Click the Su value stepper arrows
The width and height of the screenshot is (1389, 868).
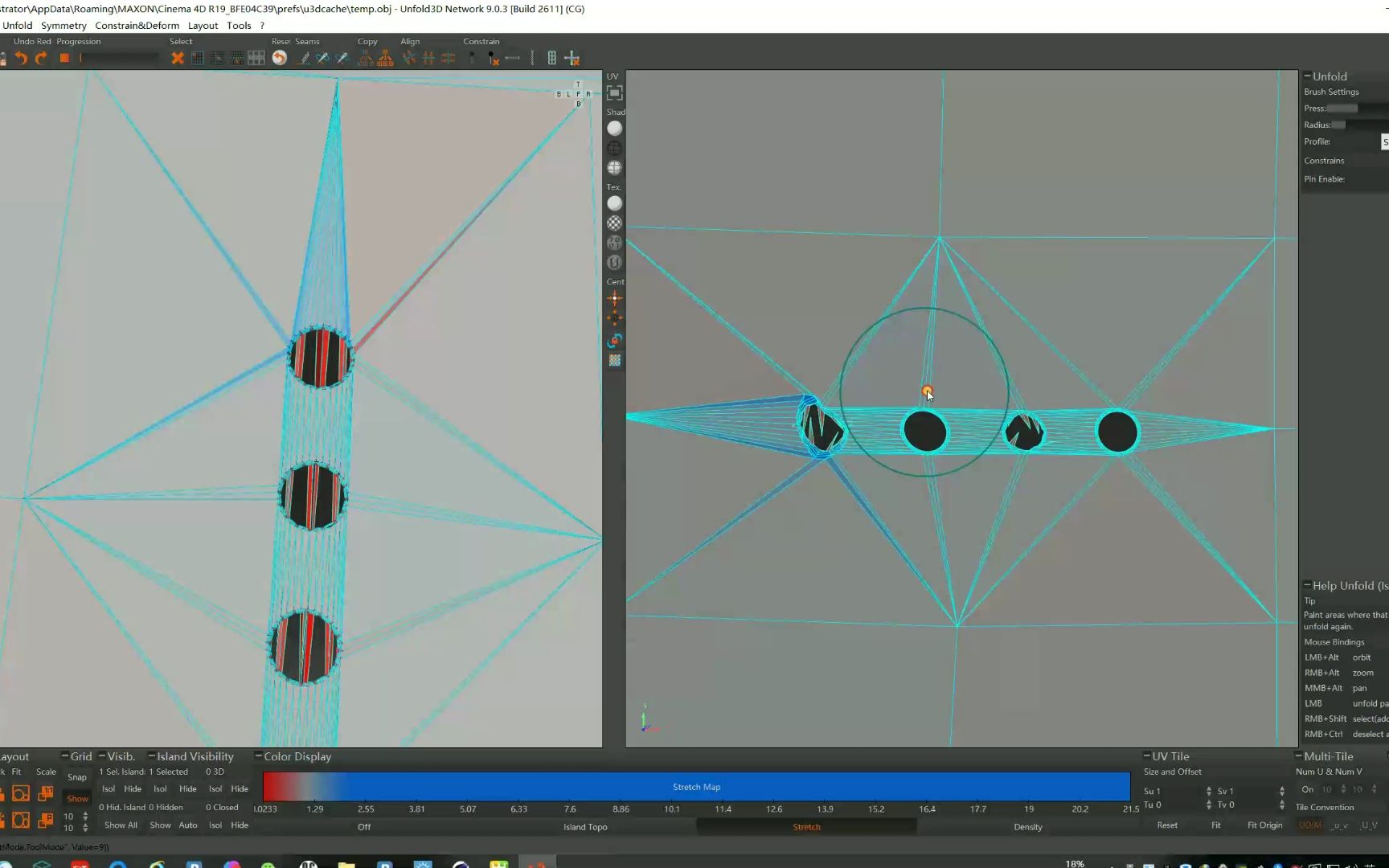[x=1208, y=792]
